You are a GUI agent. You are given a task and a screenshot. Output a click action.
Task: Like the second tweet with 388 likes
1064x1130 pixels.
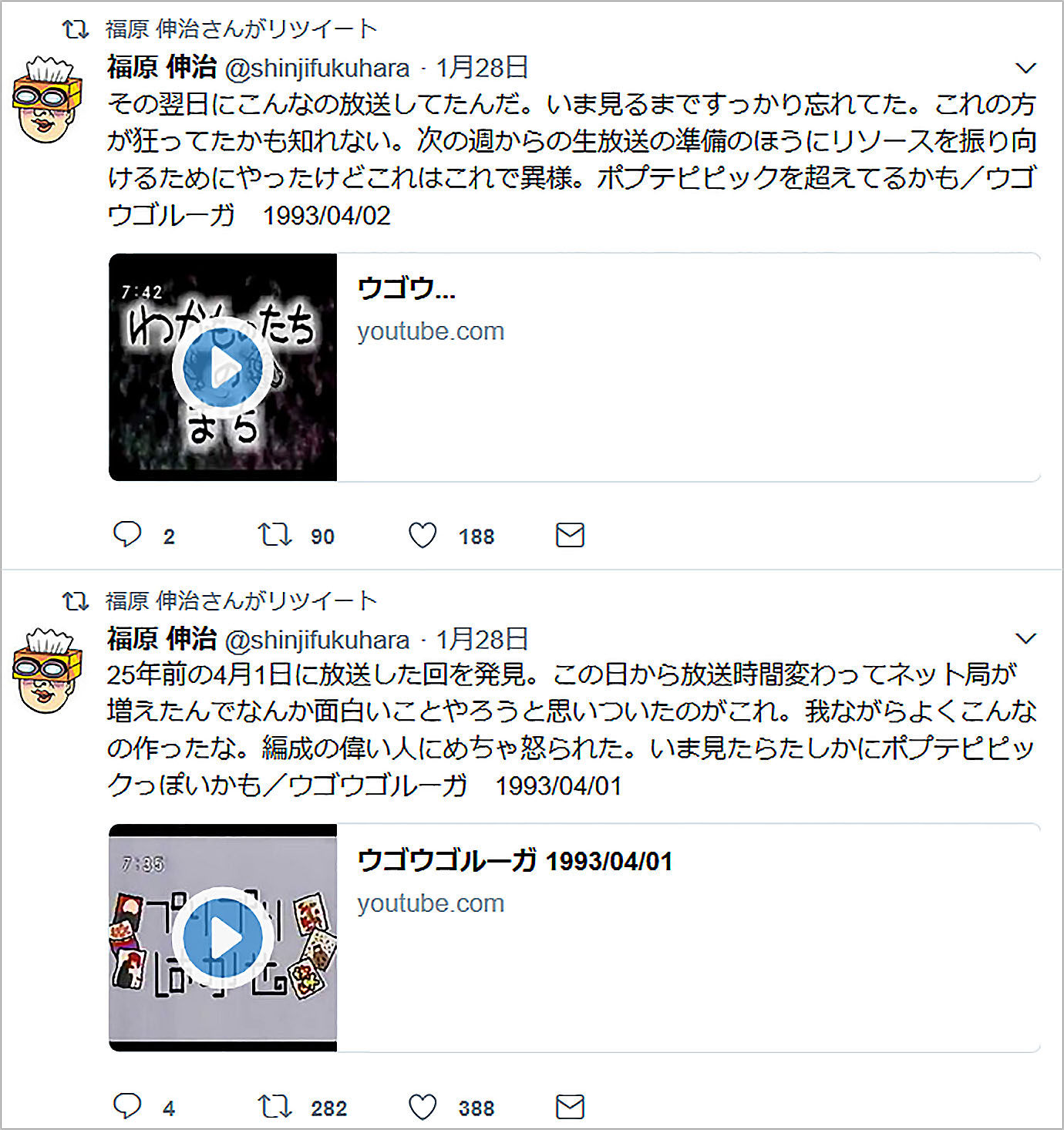click(x=423, y=1107)
